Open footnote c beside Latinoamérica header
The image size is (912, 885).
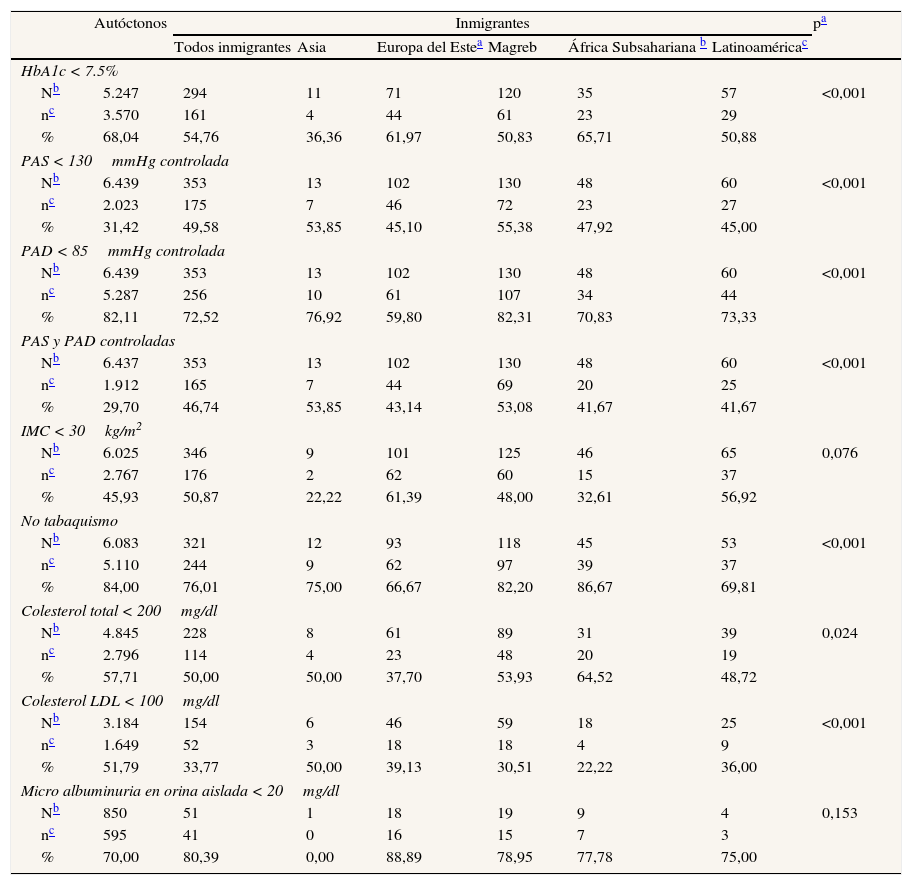804,46
